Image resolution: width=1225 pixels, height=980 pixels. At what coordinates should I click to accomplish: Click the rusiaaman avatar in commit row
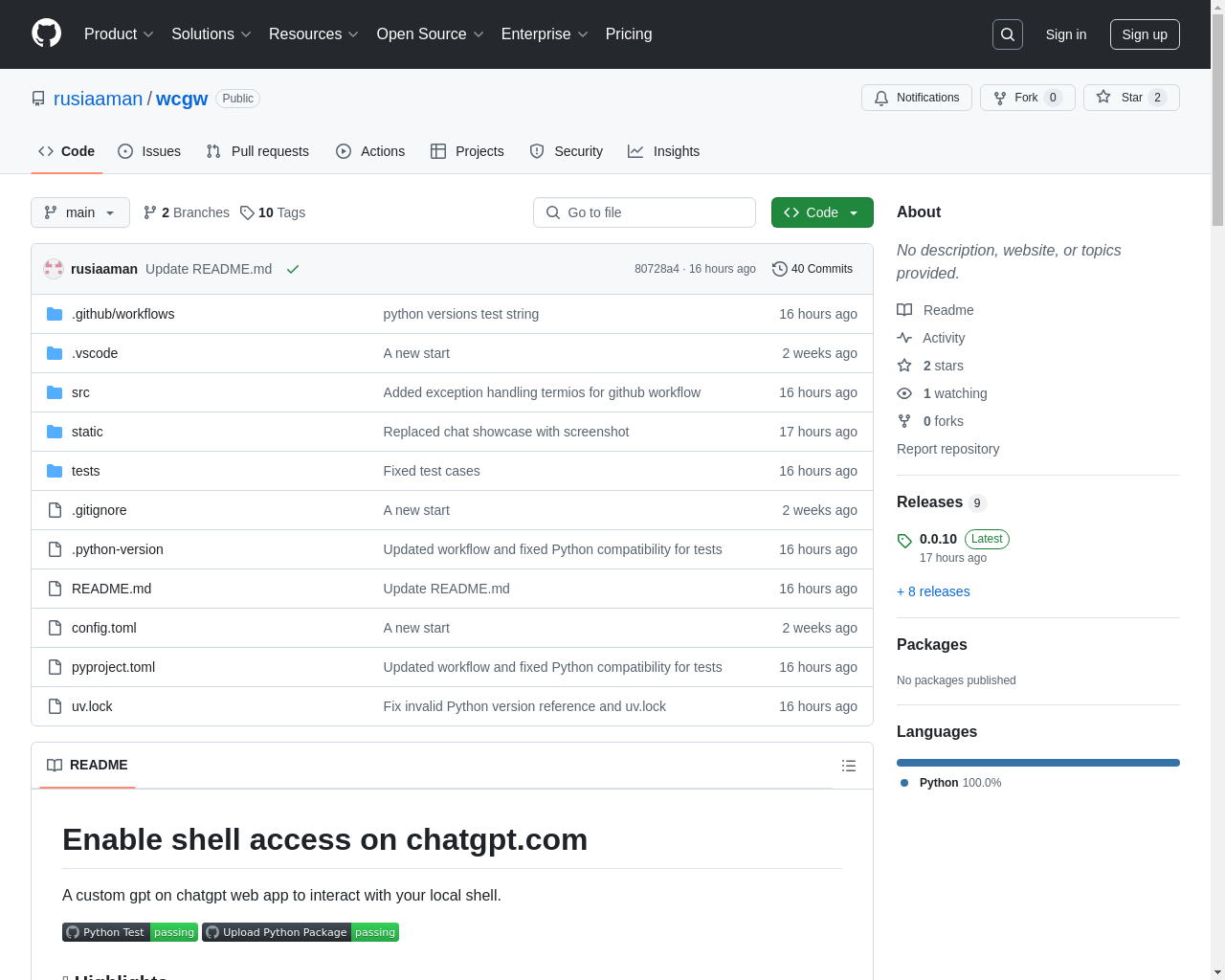click(x=54, y=269)
